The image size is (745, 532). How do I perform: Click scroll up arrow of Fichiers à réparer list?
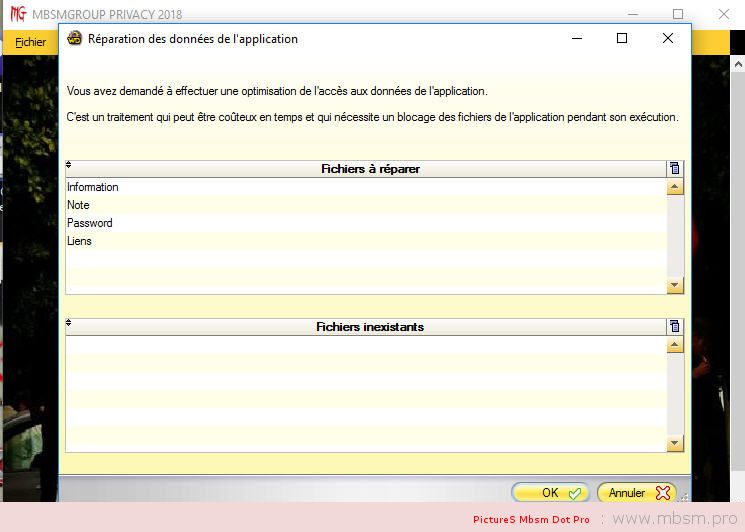[674, 187]
